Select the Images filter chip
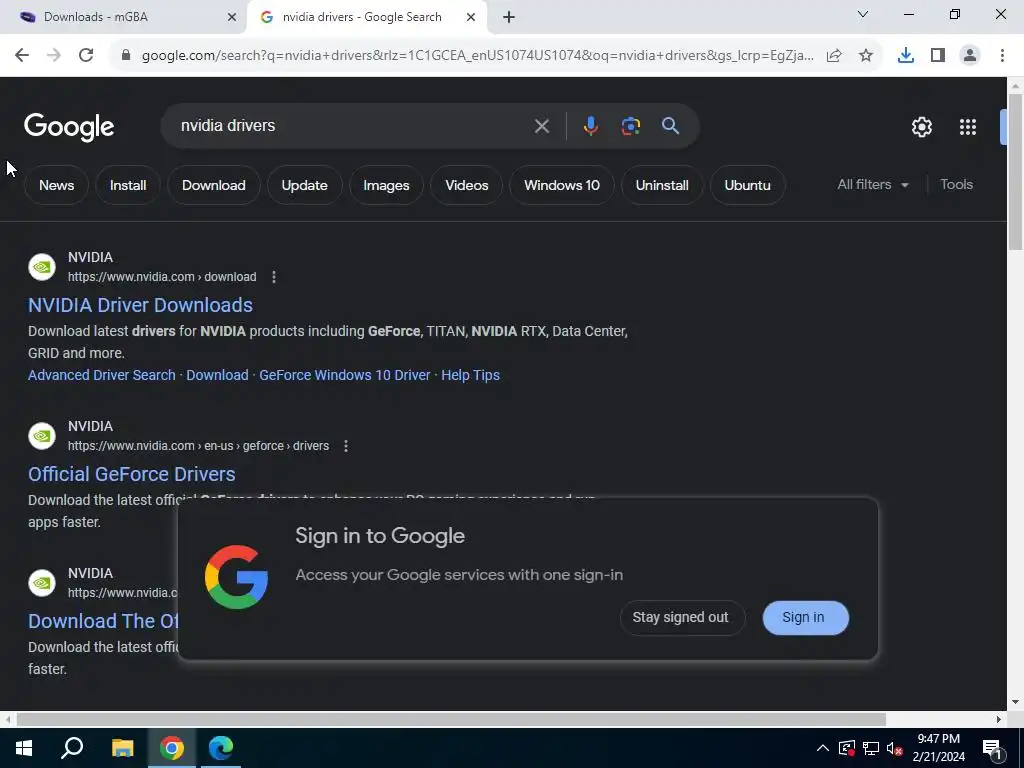This screenshot has width=1024, height=768. 386,185
